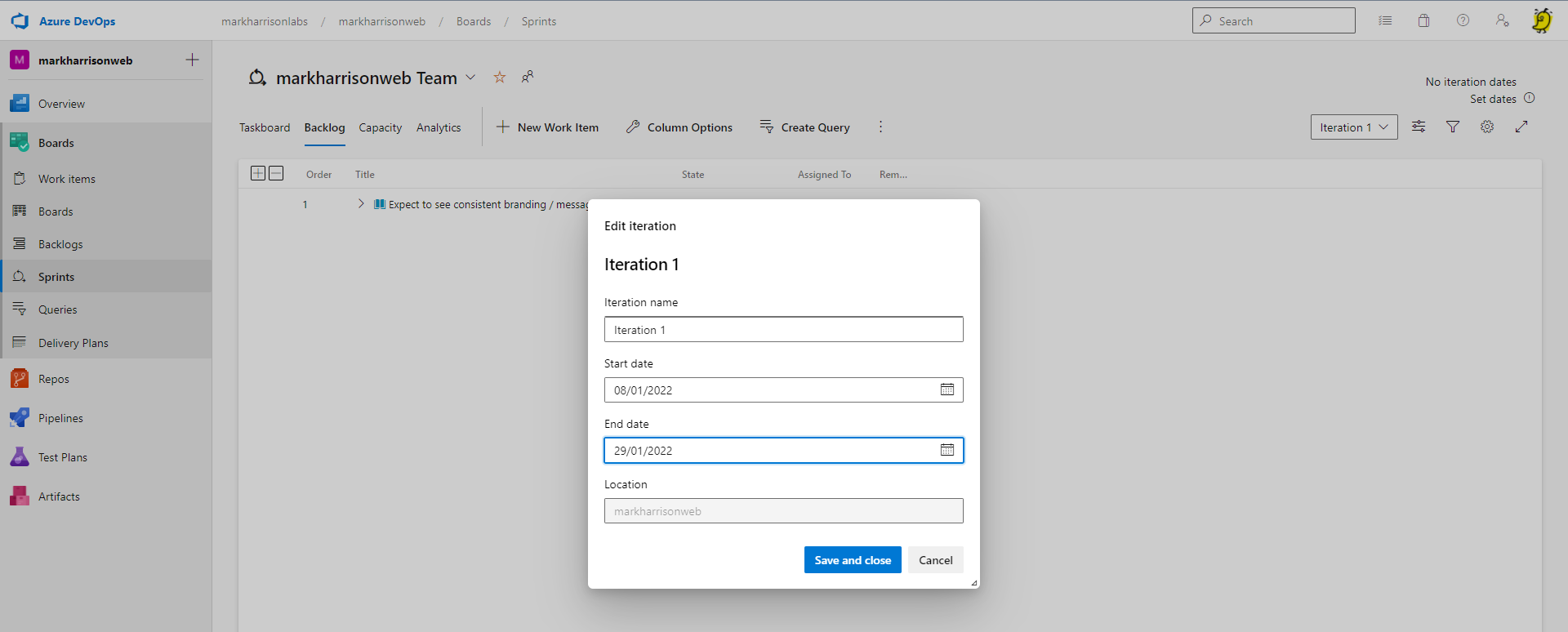The width and height of the screenshot is (1568, 632).
Task: Cancel the Edit iteration dialog
Action: coord(935,560)
